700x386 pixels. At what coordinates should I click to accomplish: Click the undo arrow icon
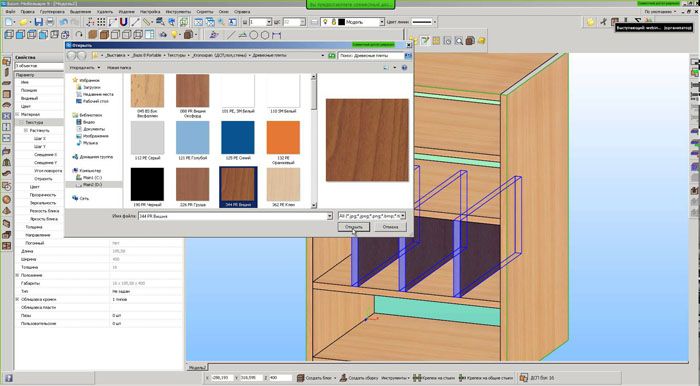point(64,22)
